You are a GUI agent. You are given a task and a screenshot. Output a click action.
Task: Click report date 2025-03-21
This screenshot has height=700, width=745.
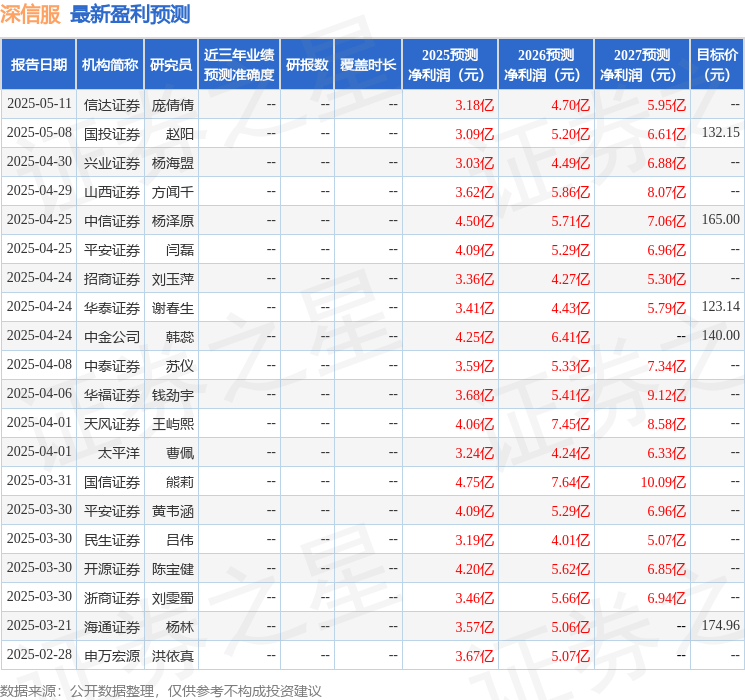point(39,625)
